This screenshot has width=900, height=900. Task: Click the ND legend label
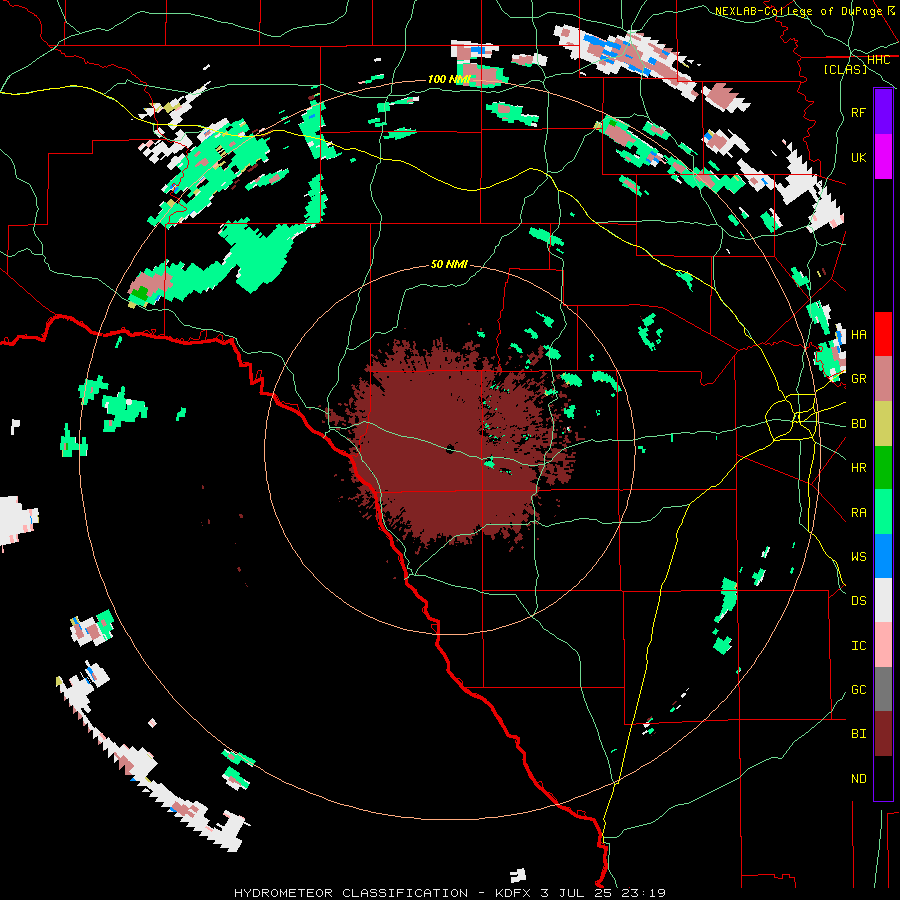click(x=859, y=779)
